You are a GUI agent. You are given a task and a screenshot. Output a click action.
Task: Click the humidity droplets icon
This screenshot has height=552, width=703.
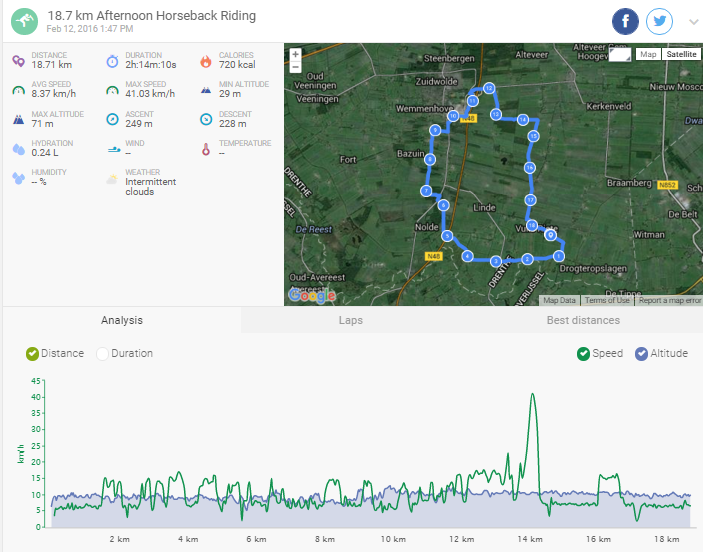[x=18, y=178]
